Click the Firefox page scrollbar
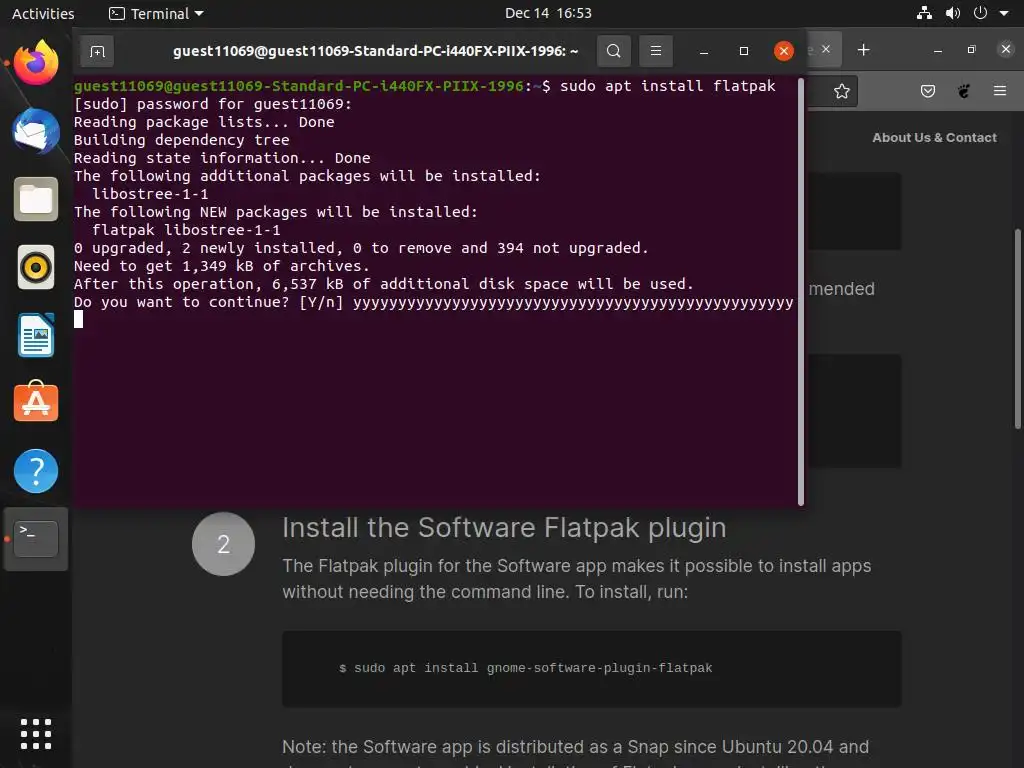 click(1017, 329)
